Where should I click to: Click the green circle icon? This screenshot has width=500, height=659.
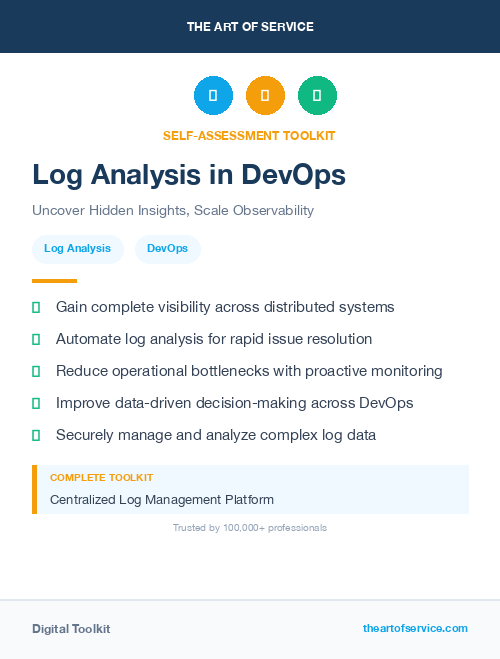[317, 95]
